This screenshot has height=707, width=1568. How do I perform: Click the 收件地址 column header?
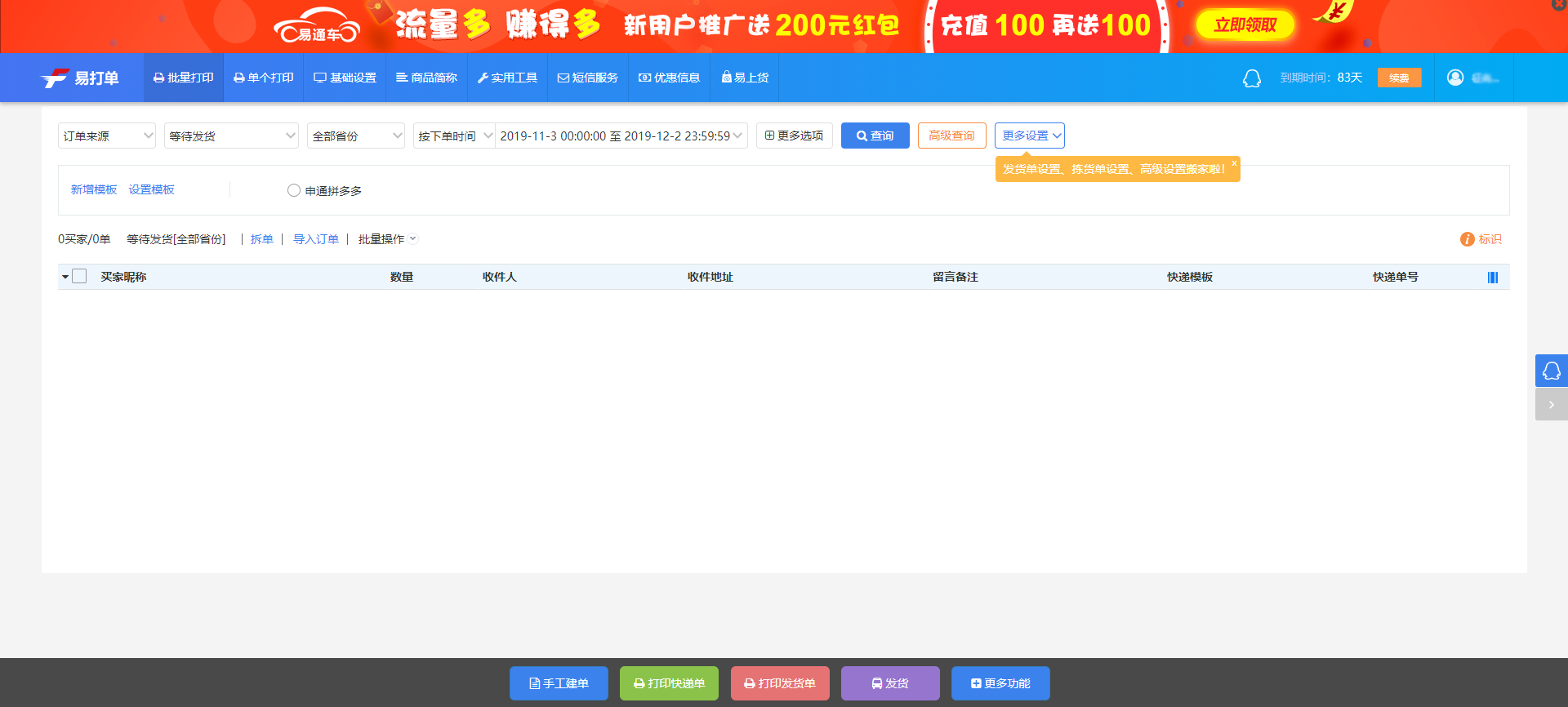tap(710, 277)
